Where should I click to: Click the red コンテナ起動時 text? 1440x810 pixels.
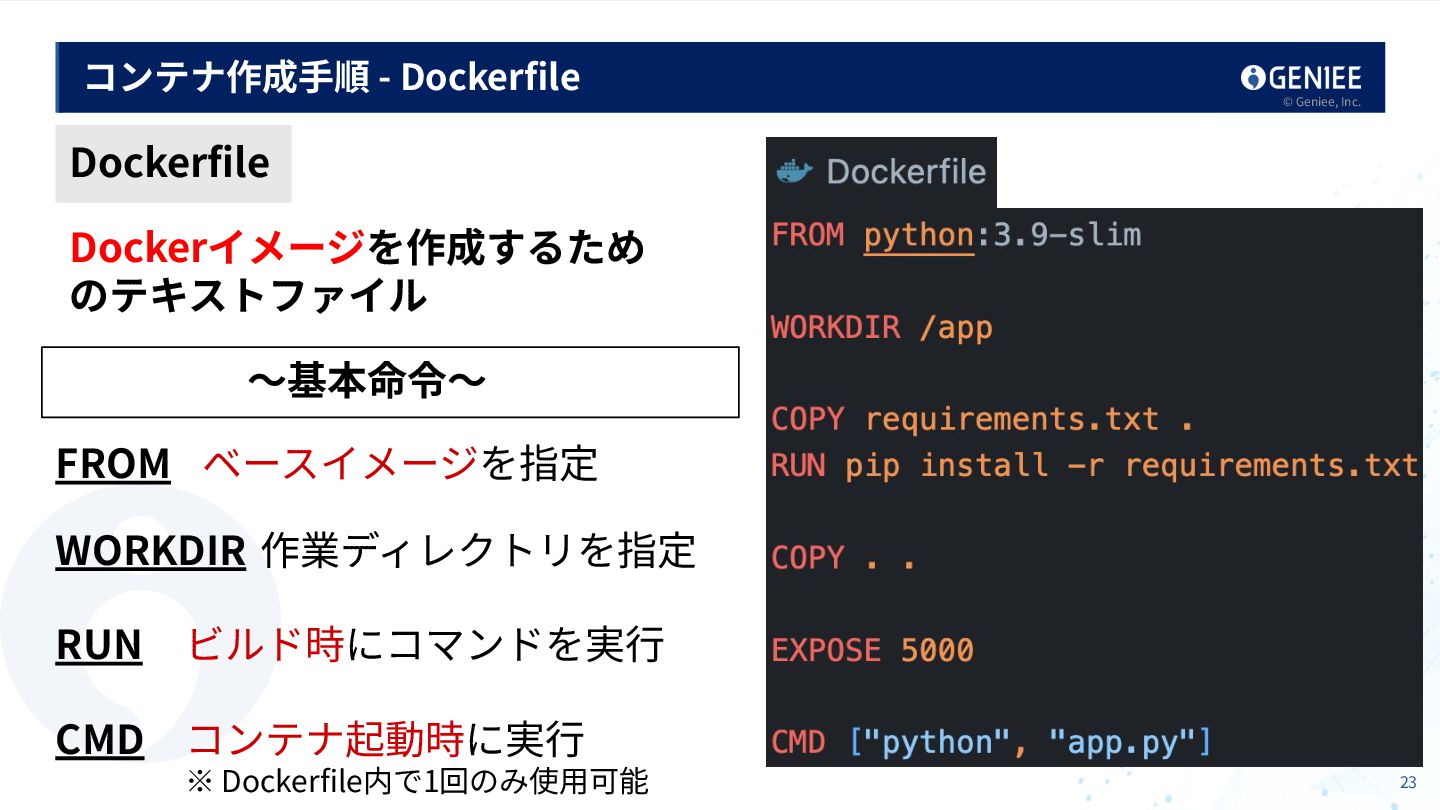pos(326,740)
